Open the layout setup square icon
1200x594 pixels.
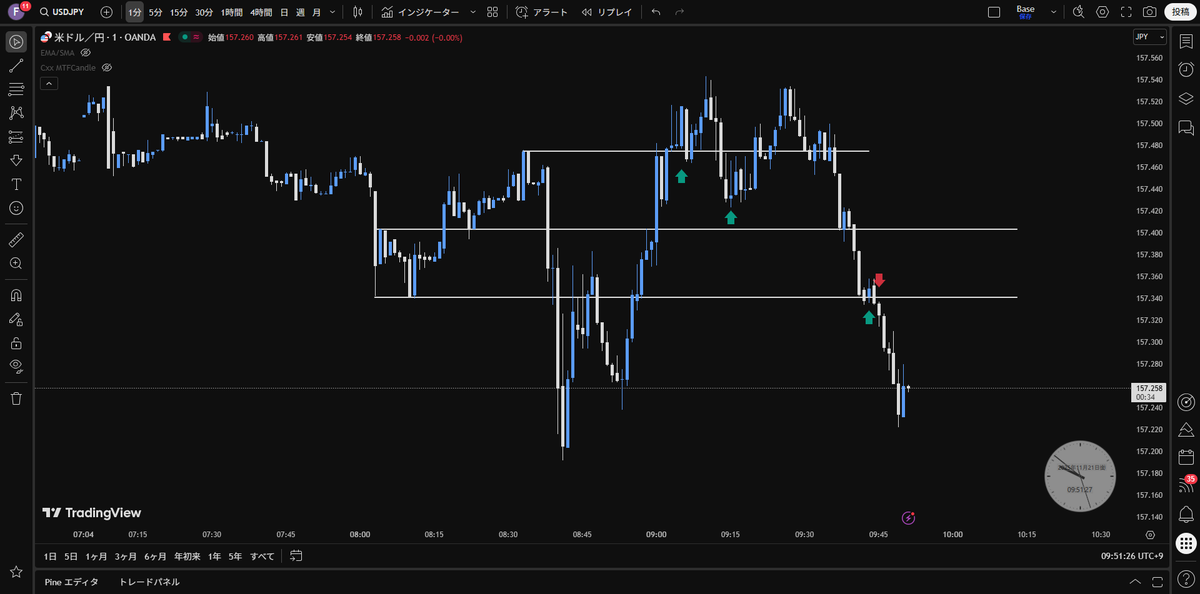[994, 12]
